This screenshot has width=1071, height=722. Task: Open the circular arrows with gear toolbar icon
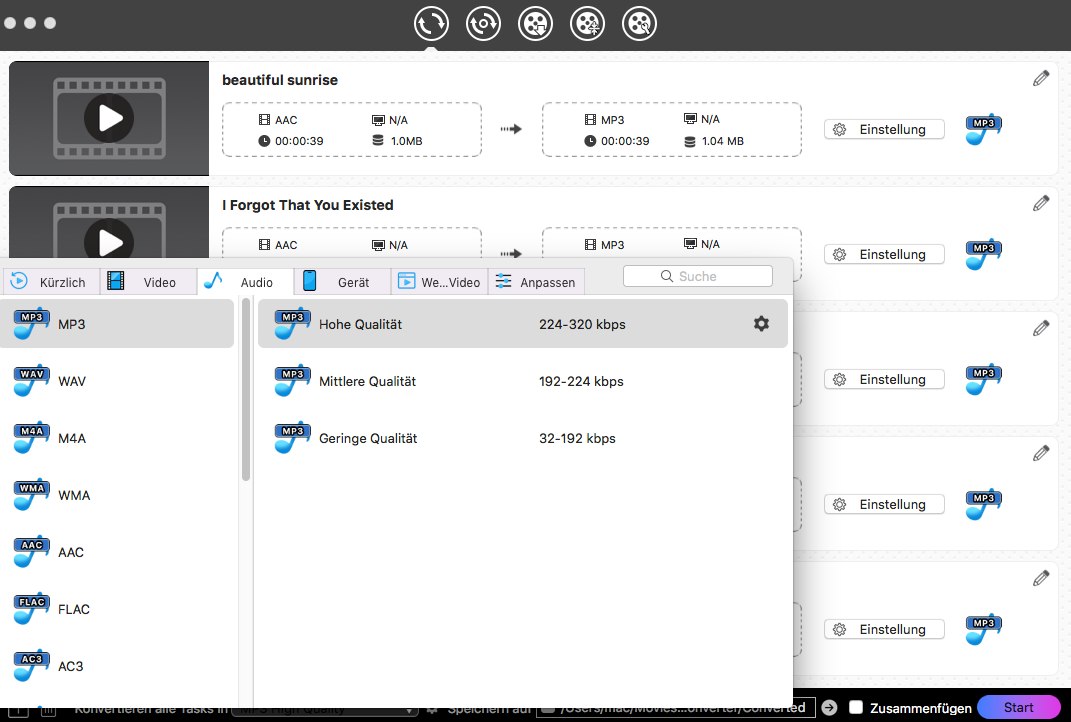[x=483, y=23]
